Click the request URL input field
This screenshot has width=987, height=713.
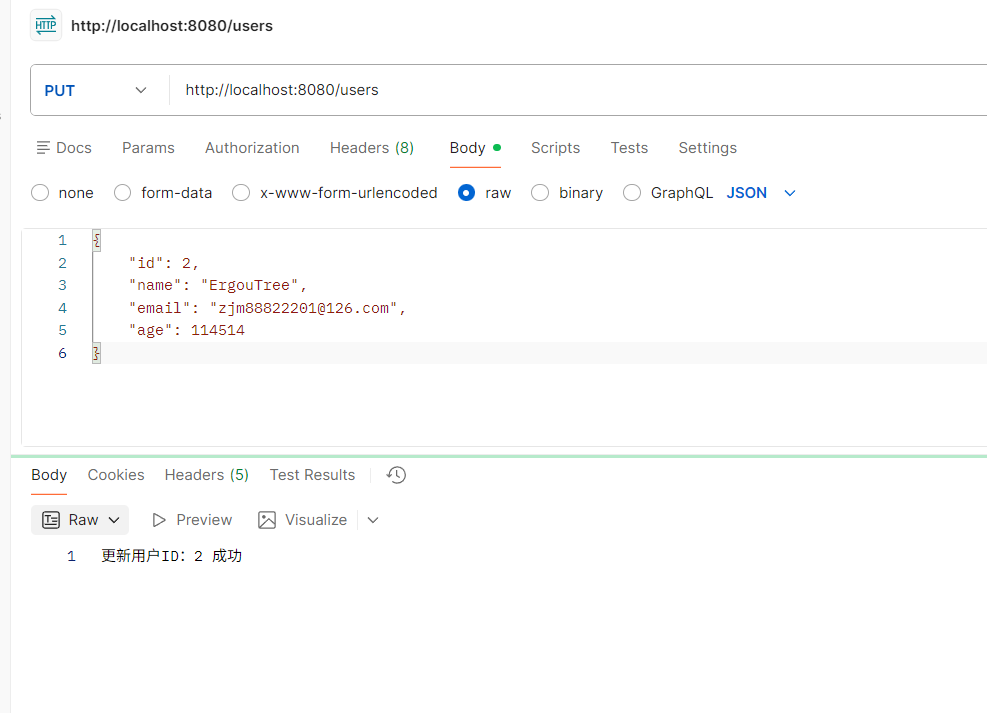(x=580, y=90)
